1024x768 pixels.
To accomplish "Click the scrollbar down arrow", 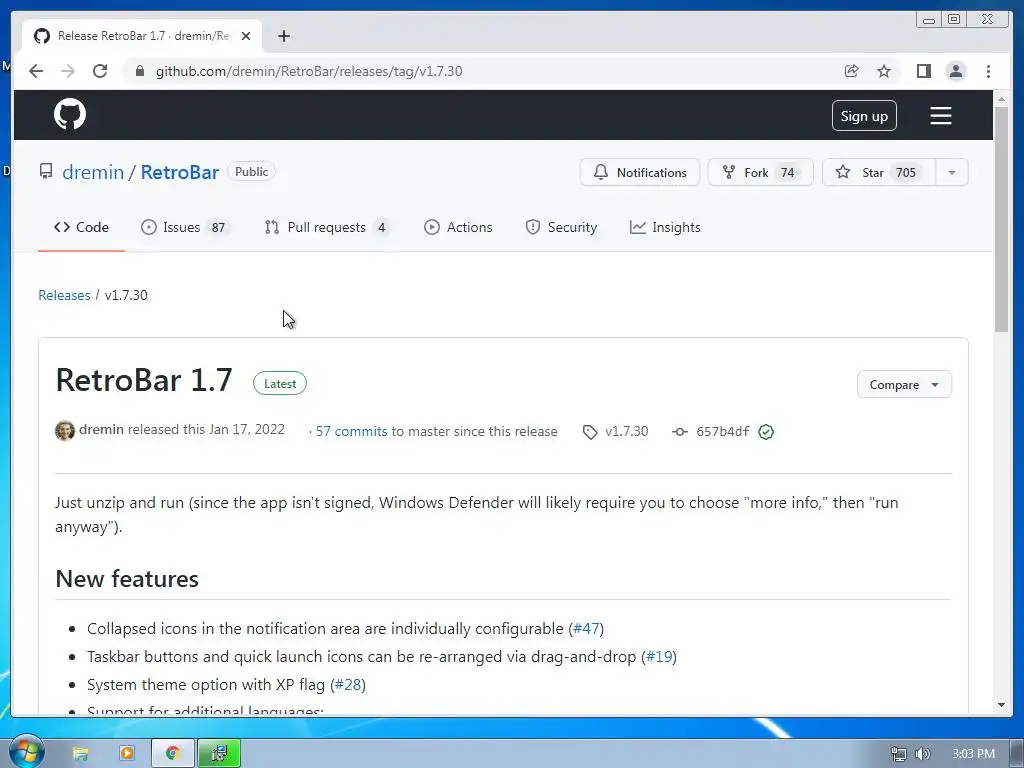I will pos(1001,705).
